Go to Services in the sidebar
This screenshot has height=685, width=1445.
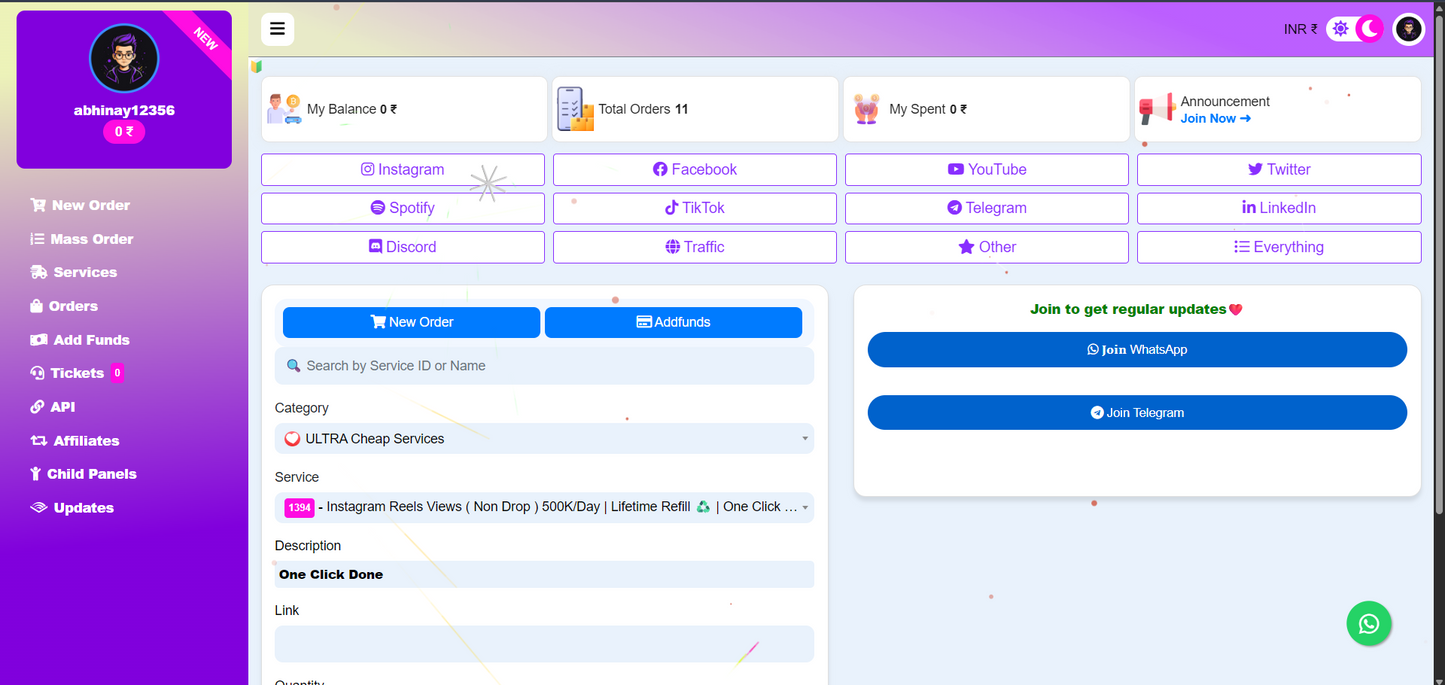click(73, 272)
